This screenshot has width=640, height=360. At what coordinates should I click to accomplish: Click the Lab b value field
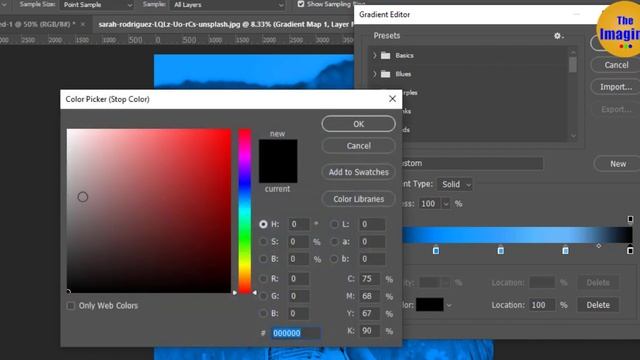[x=372, y=259]
